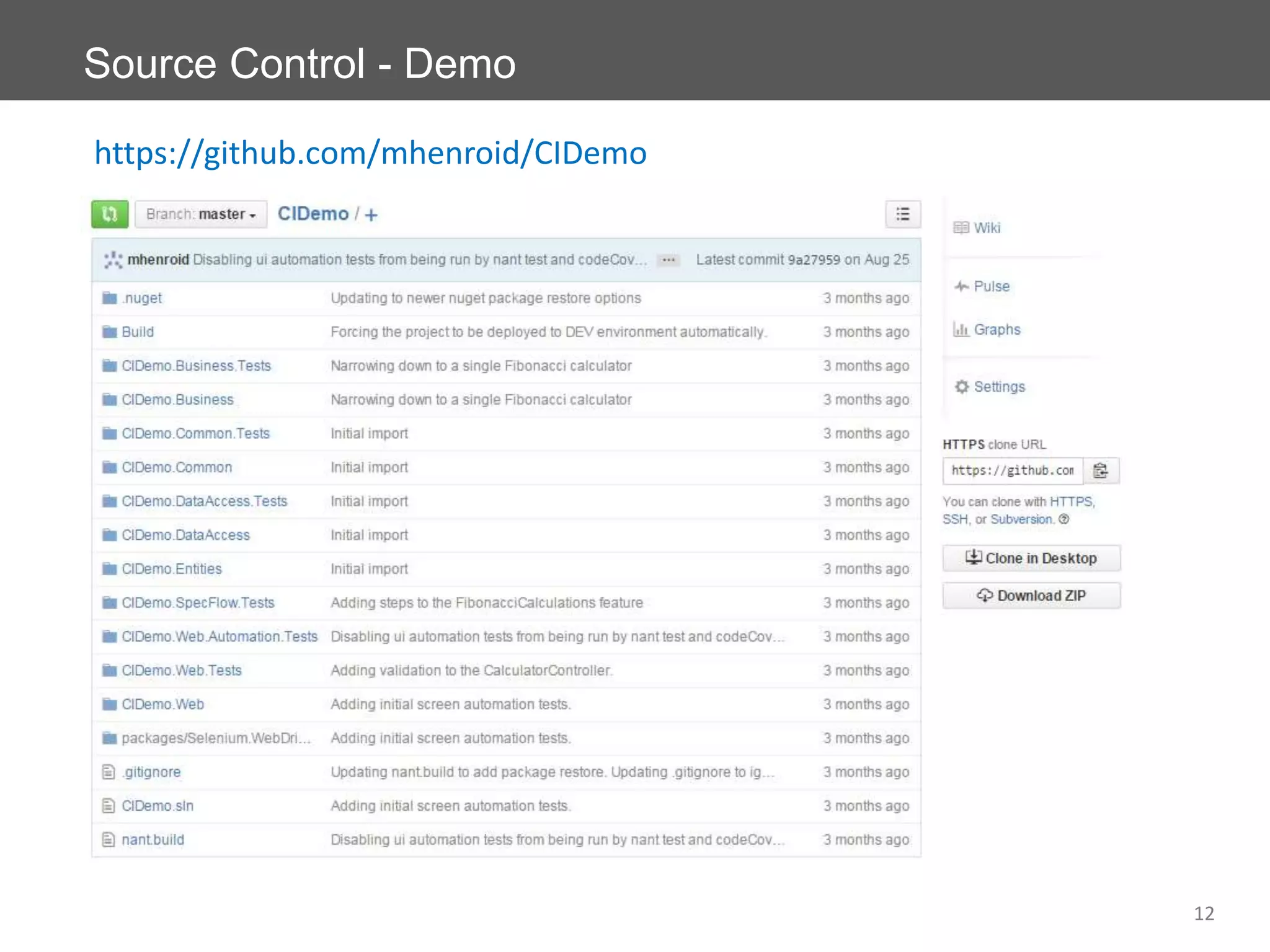Open the CIDemo.Web.Automation.Tests folder
This screenshot has height=952, width=1270.
pos(220,637)
